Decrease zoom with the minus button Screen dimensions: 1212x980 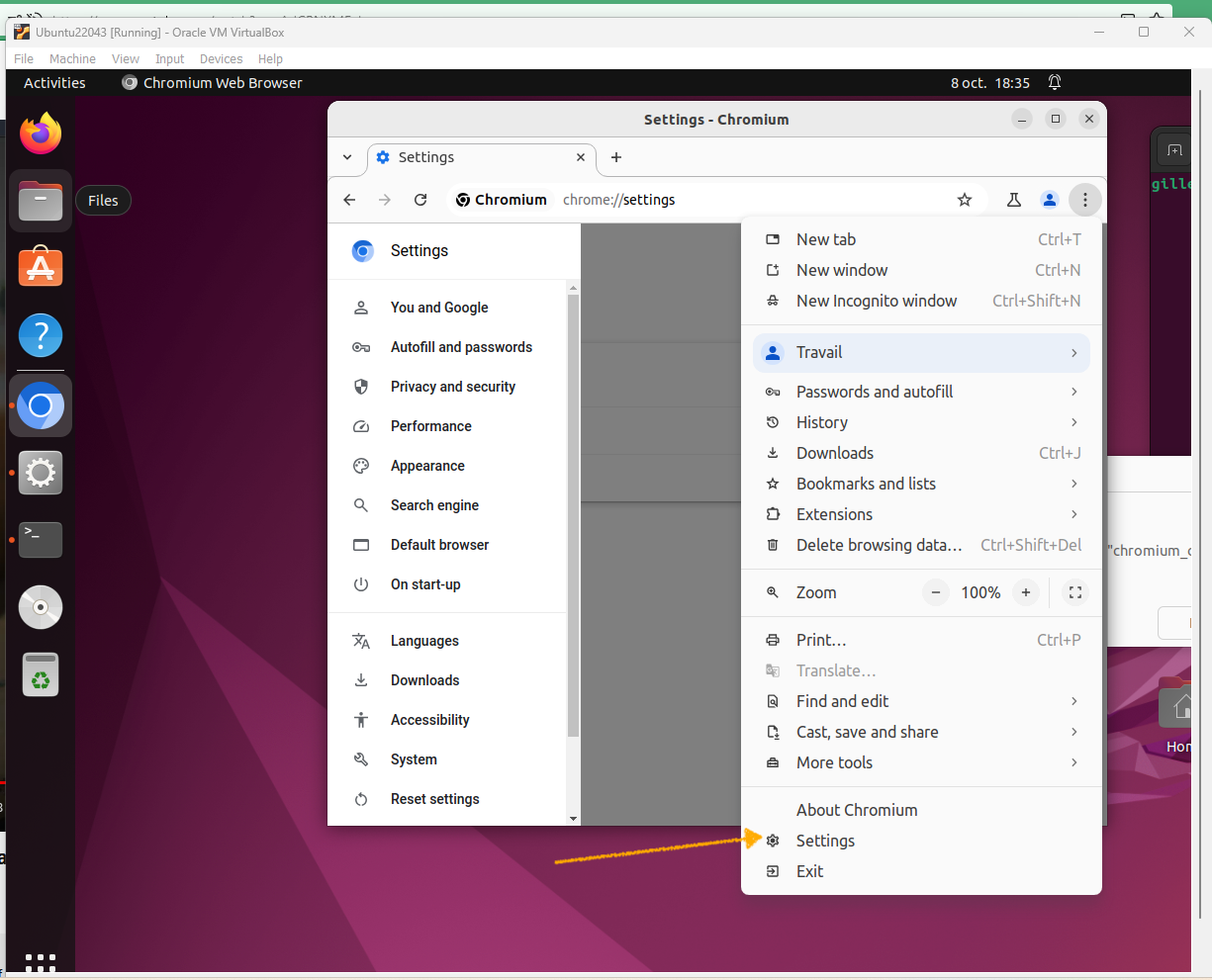pyautogui.click(x=935, y=592)
